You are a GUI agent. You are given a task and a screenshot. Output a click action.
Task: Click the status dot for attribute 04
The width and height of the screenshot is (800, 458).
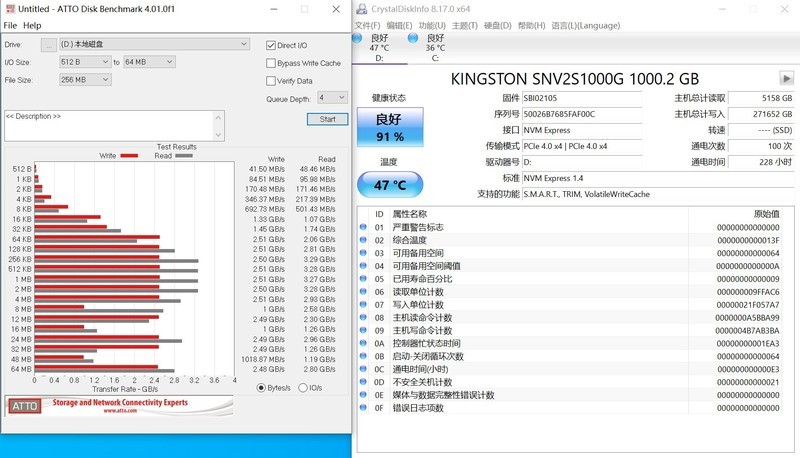tap(363, 266)
